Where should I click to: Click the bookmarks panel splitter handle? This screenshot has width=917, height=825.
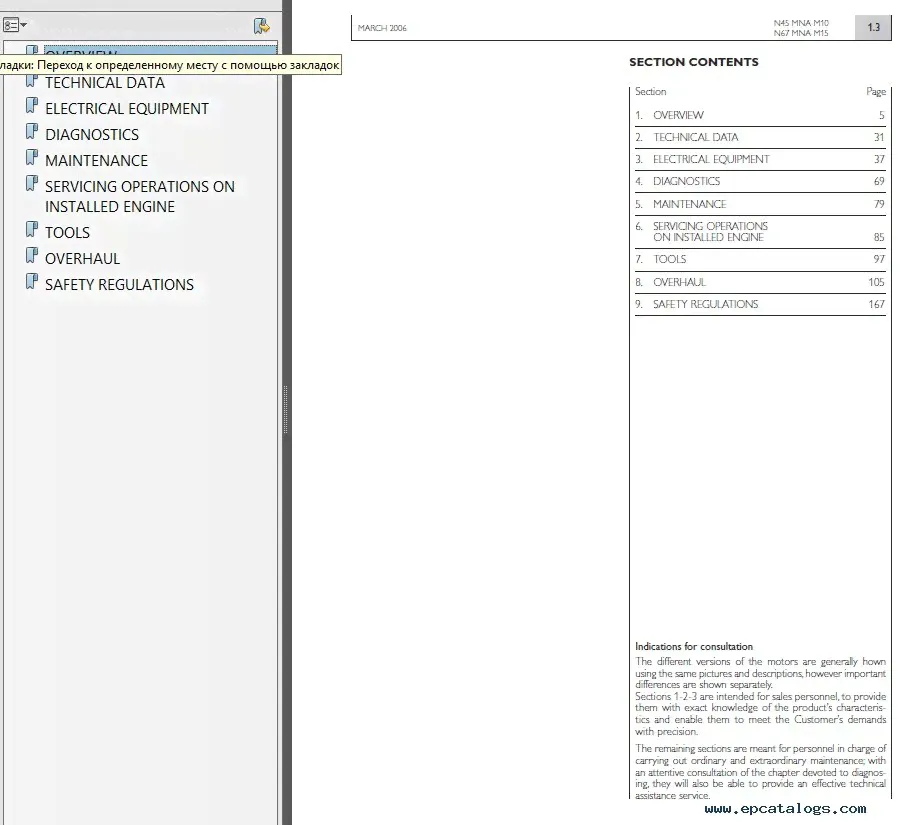coord(285,409)
